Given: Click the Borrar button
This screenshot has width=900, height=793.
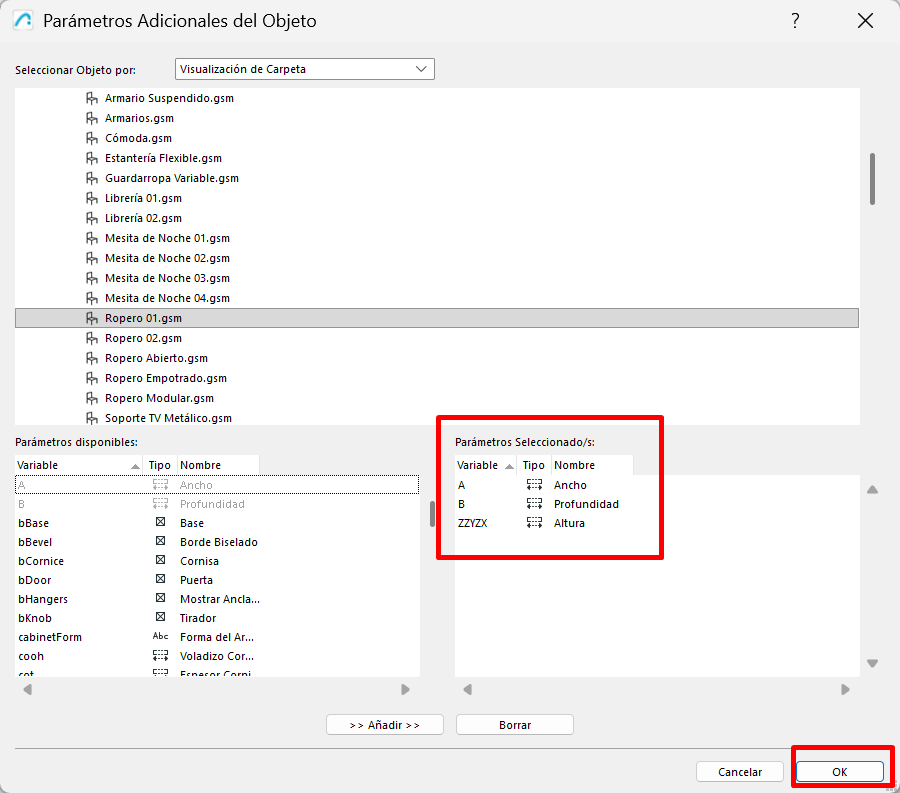Looking at the screenshot, I should pos(514,725).
